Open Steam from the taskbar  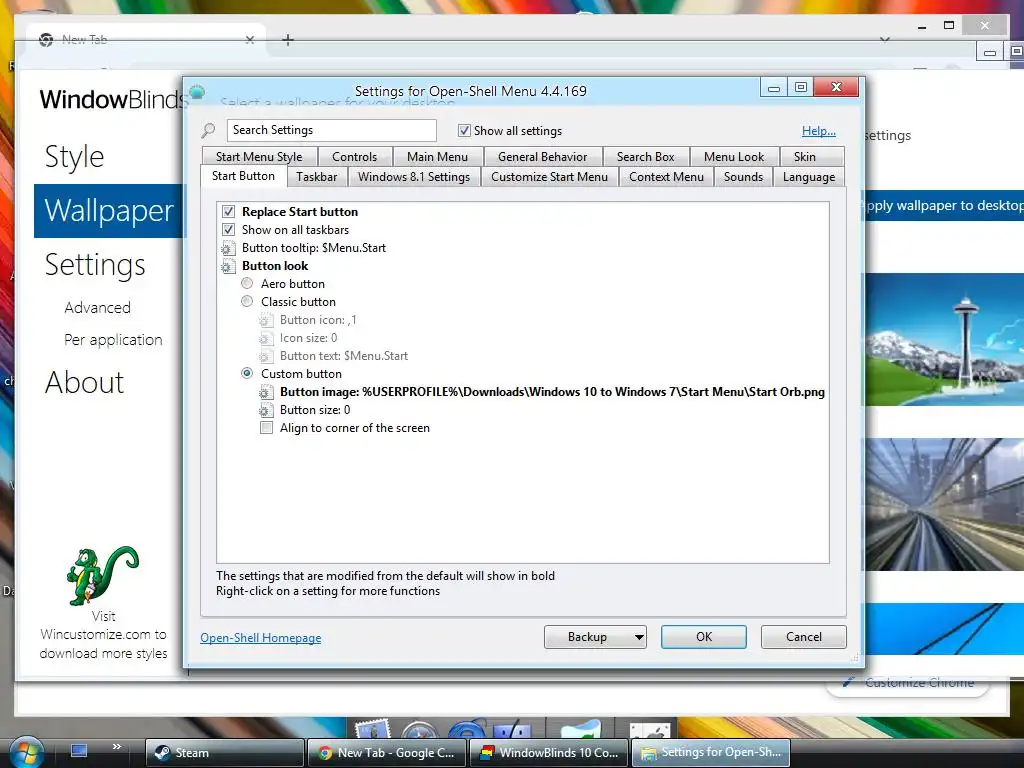point(225,753)
